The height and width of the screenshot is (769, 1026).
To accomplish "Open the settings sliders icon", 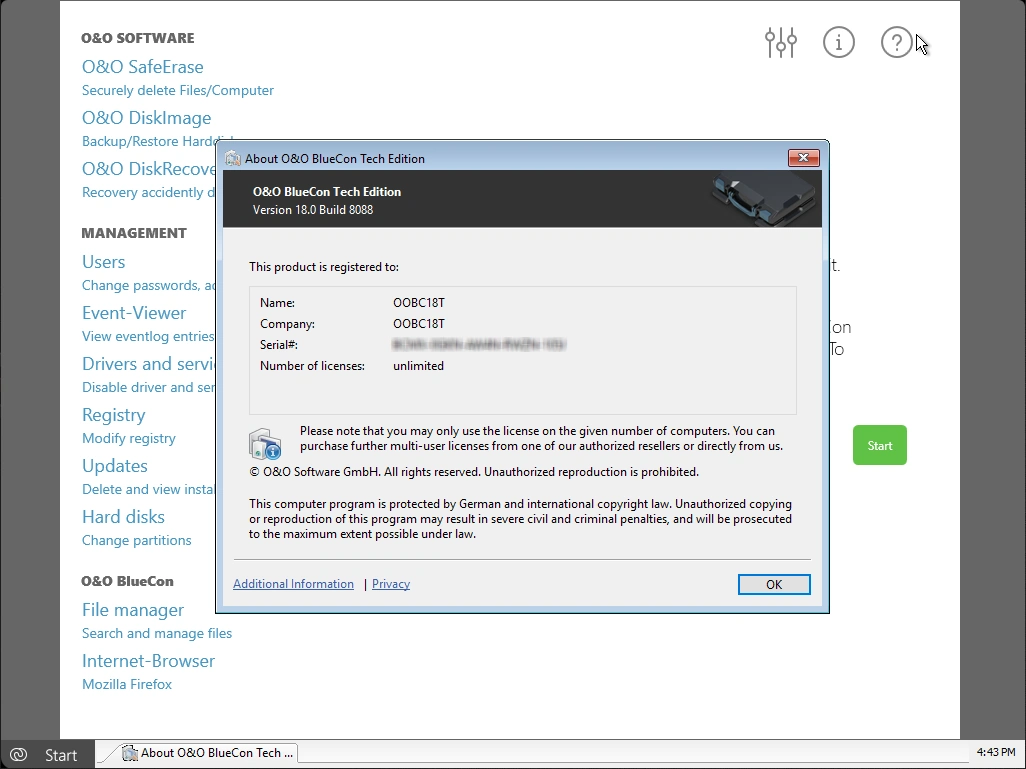I will (781, 43).
